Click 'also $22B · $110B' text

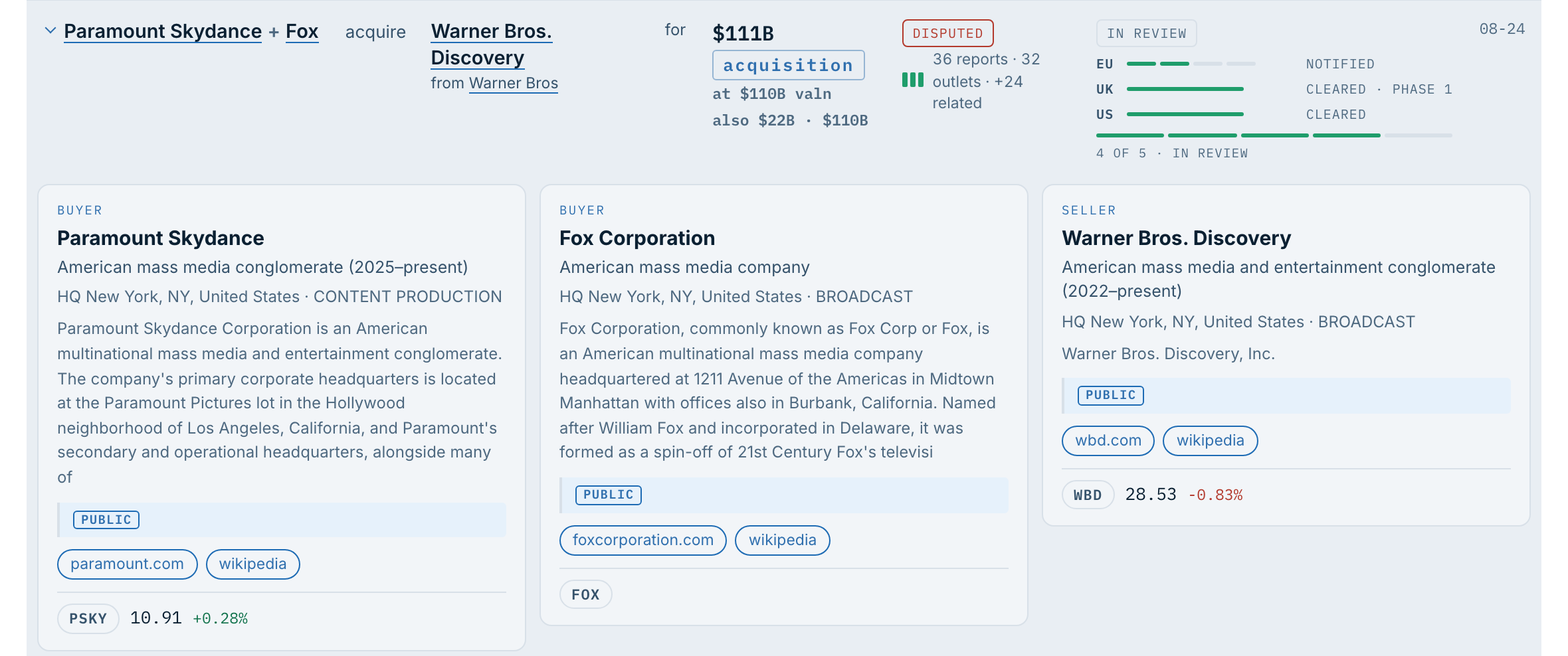(790, 121)
